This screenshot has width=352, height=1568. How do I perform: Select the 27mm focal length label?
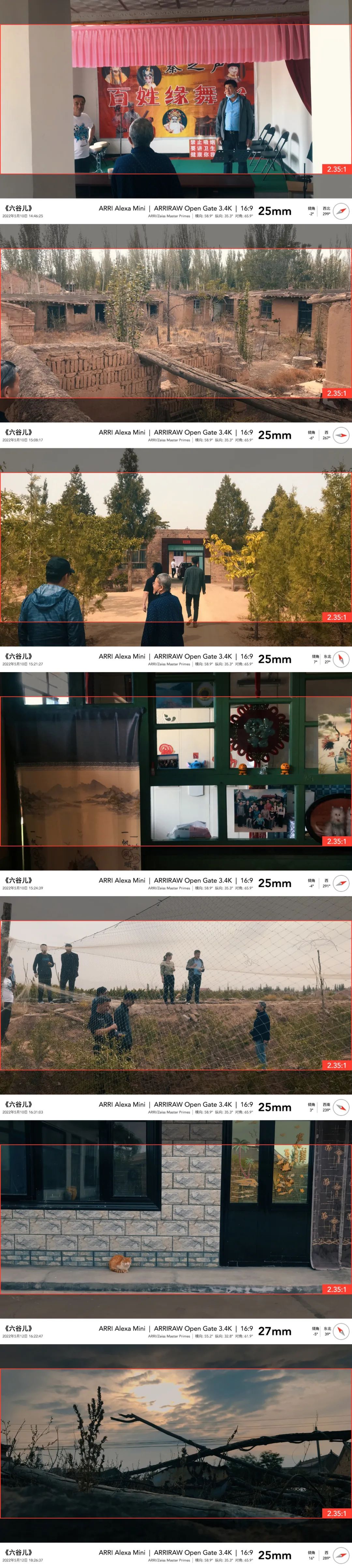(x=275, y=1331)
